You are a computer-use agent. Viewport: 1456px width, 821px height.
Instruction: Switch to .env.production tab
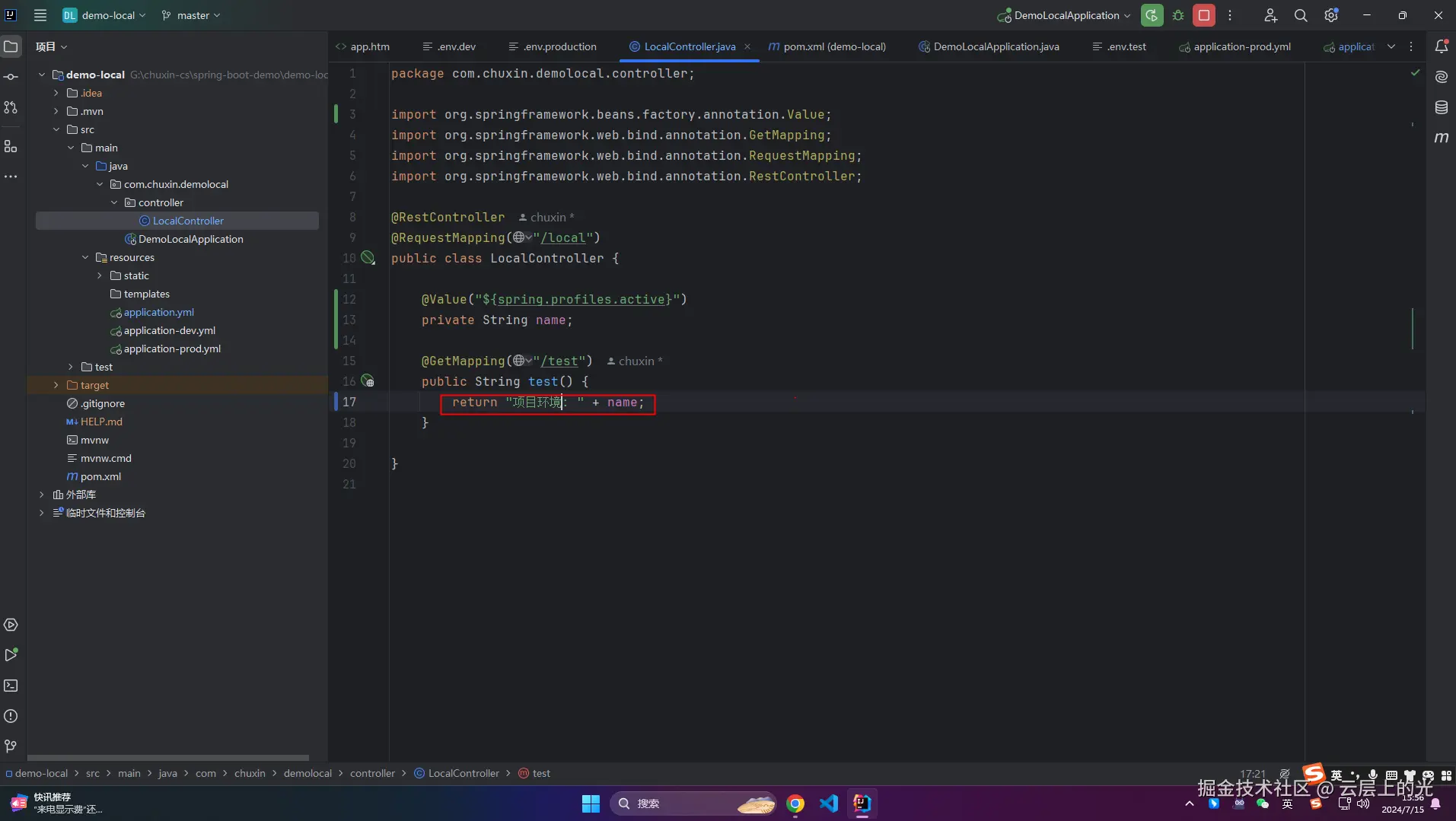click(x=553, y=46)
